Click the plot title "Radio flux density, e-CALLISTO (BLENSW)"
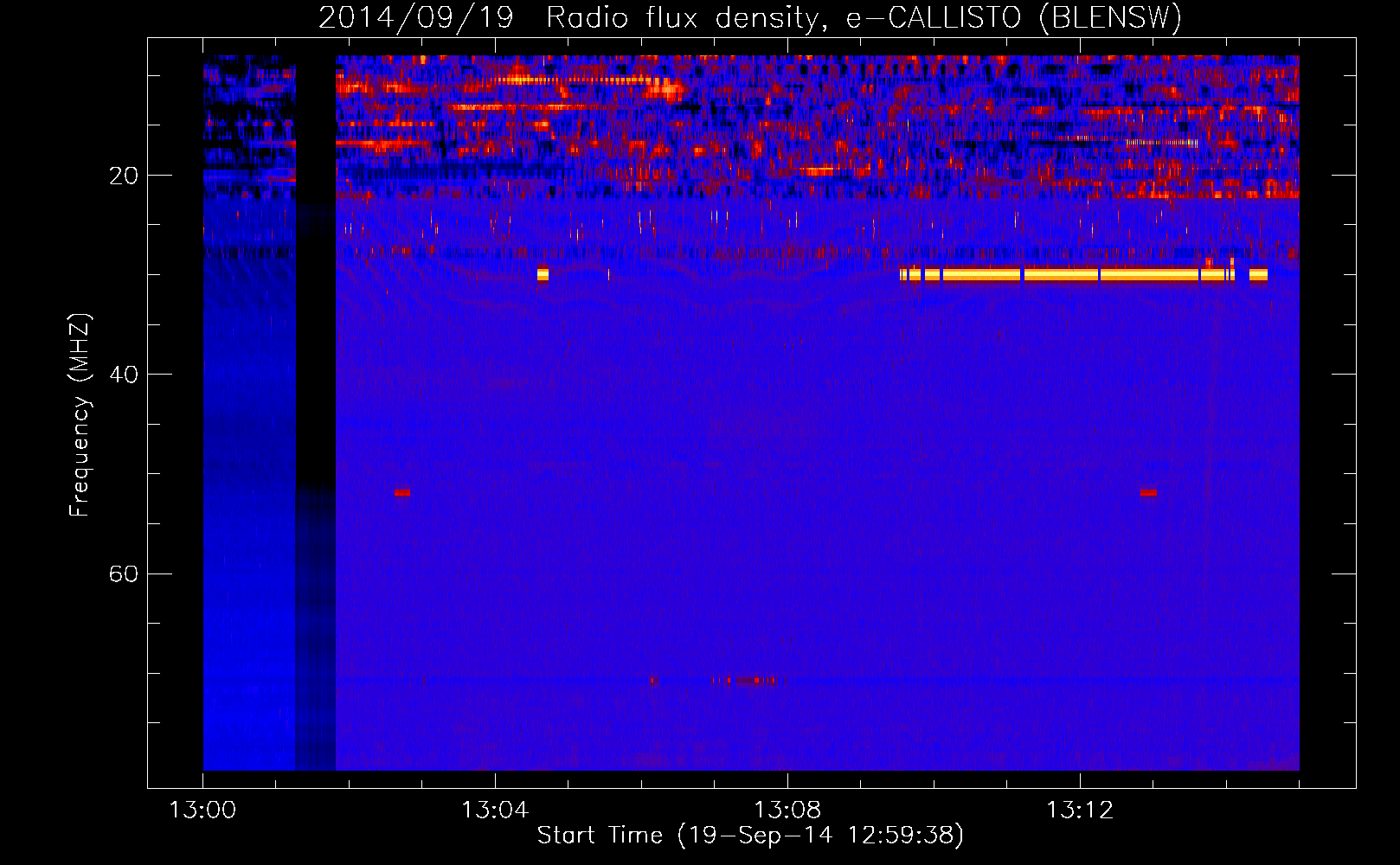This screenshot has width=1400, height=865. 864,18
